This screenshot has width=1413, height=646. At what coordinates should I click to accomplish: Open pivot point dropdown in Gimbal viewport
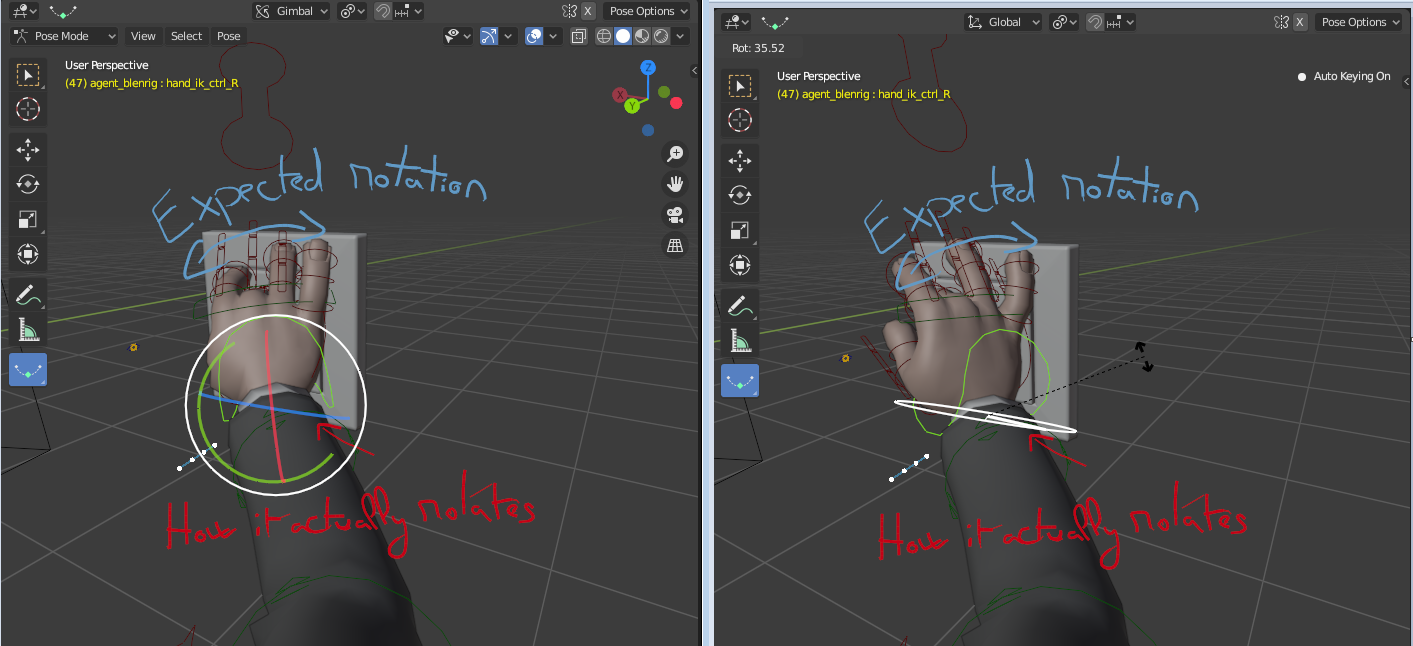pos(352,11)
